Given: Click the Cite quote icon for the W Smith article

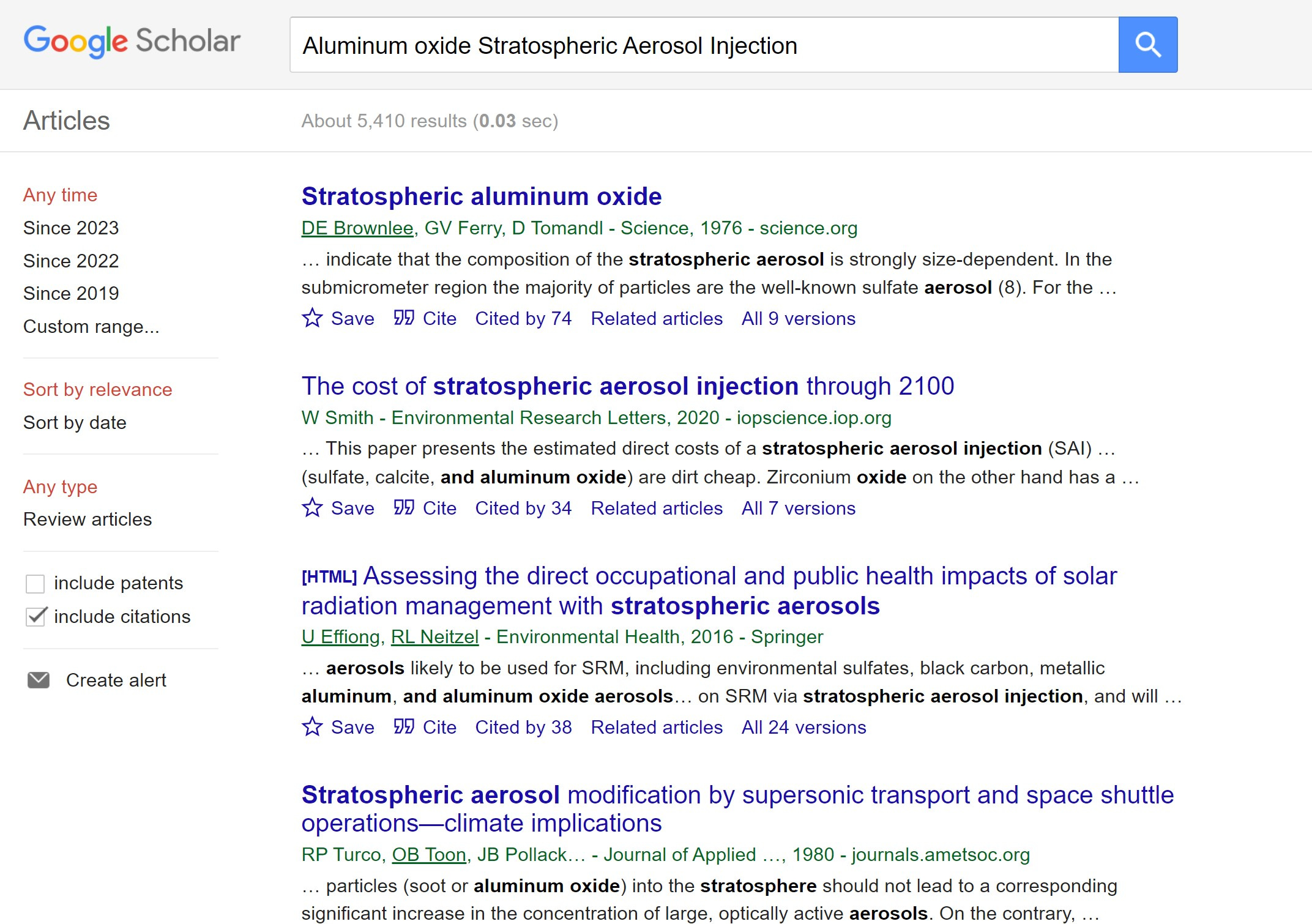Looking at the screenshot, I should point(404,507).
